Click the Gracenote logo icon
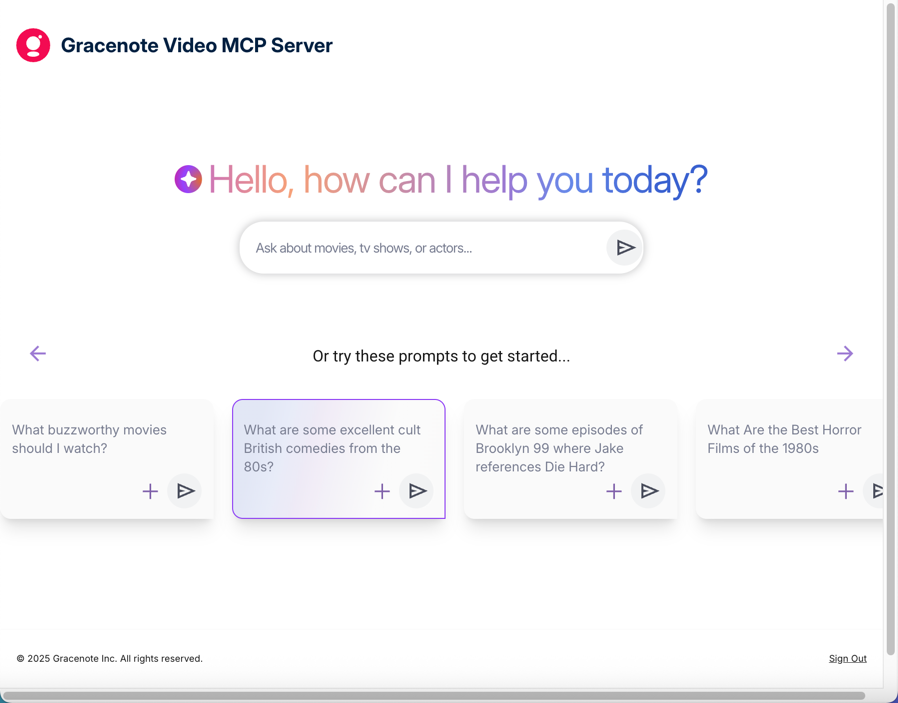The height and width of the screenshot is (703, 898). tap(33, 45)
